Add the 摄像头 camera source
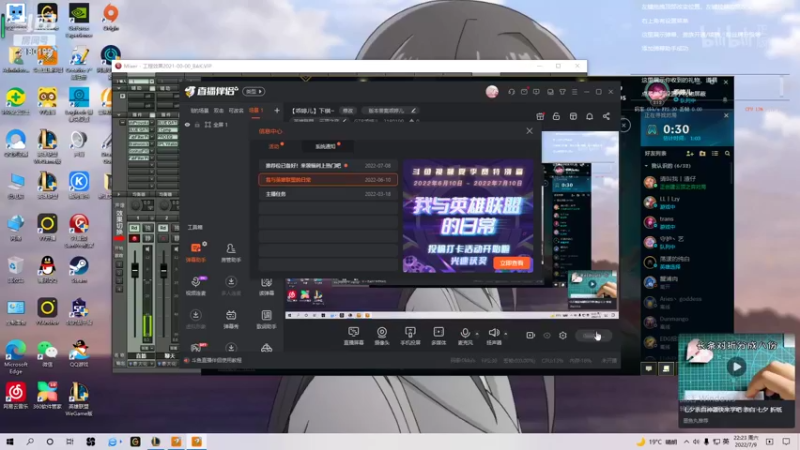800x450 pixels. (x=382, y=336)
